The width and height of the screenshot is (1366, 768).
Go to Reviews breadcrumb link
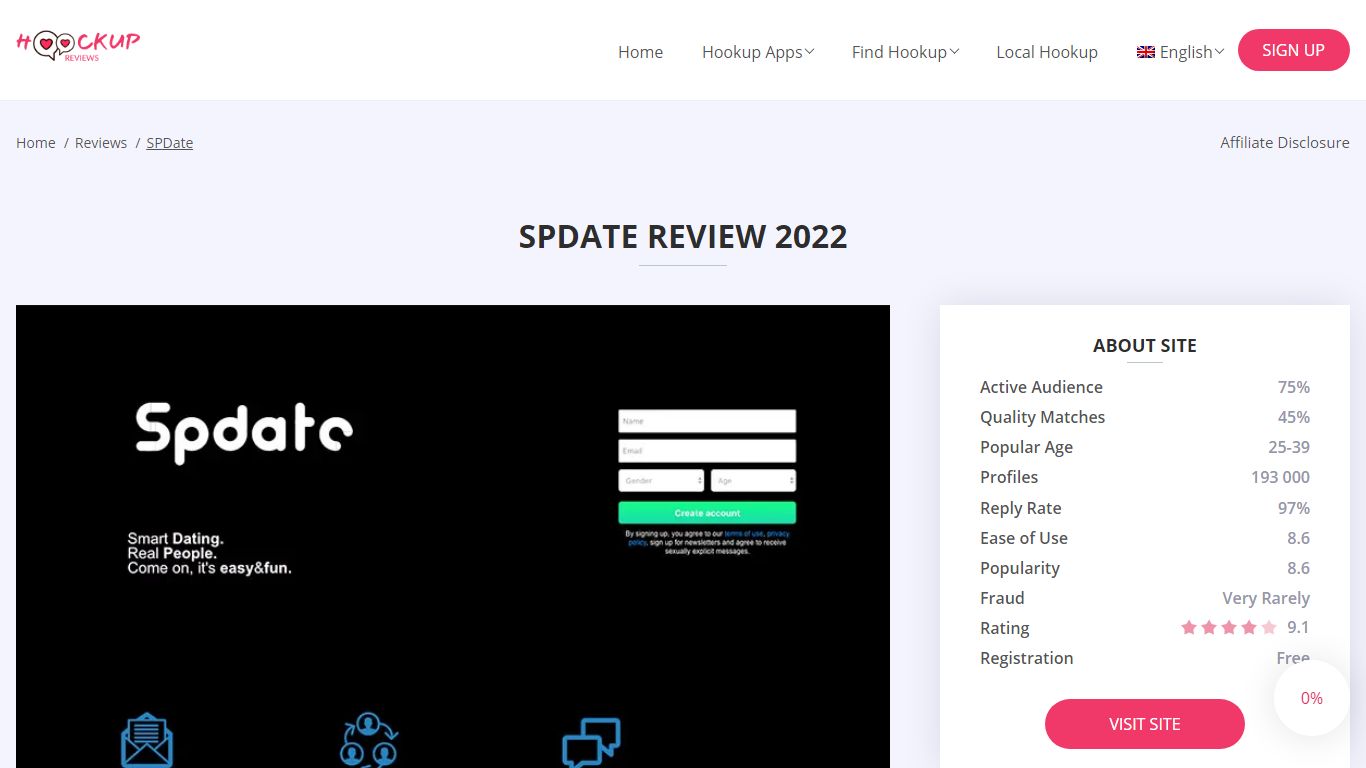(101, 143)
